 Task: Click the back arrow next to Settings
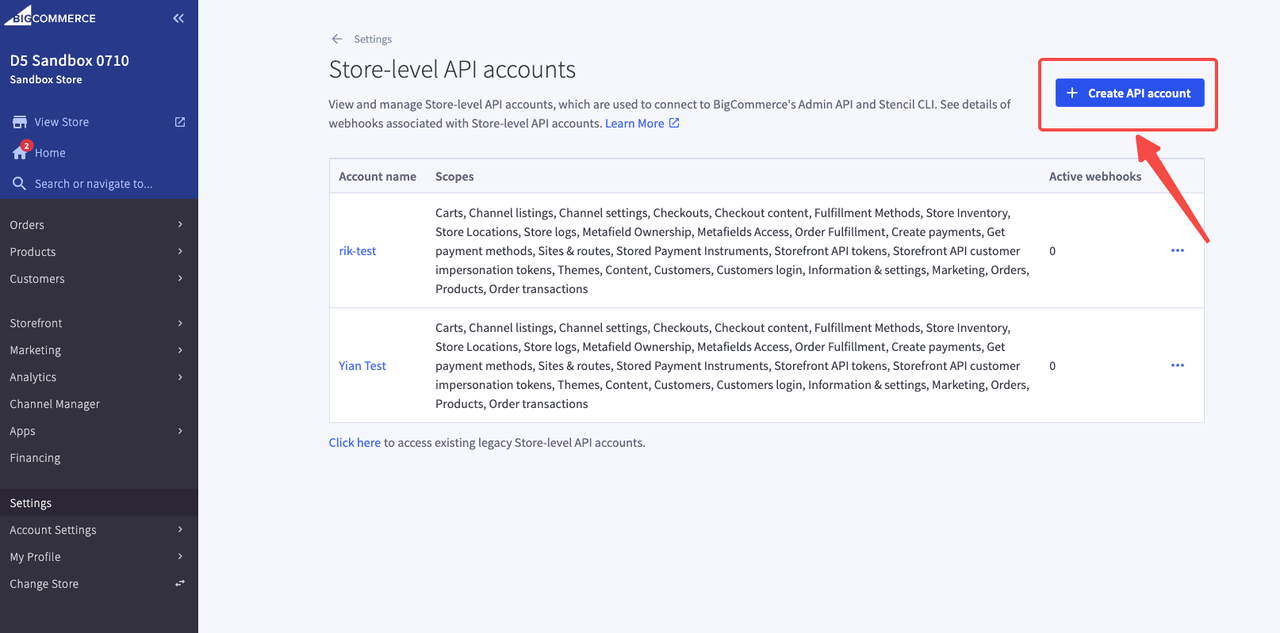click(x=337, y=39)
